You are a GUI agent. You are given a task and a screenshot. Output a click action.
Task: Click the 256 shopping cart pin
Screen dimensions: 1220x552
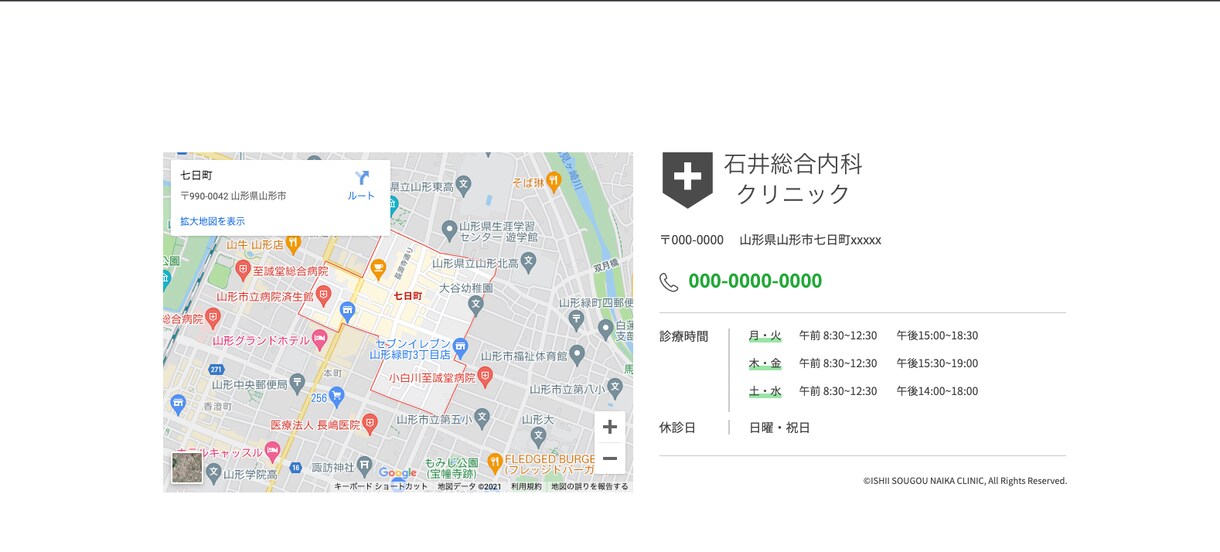(337, 396)
